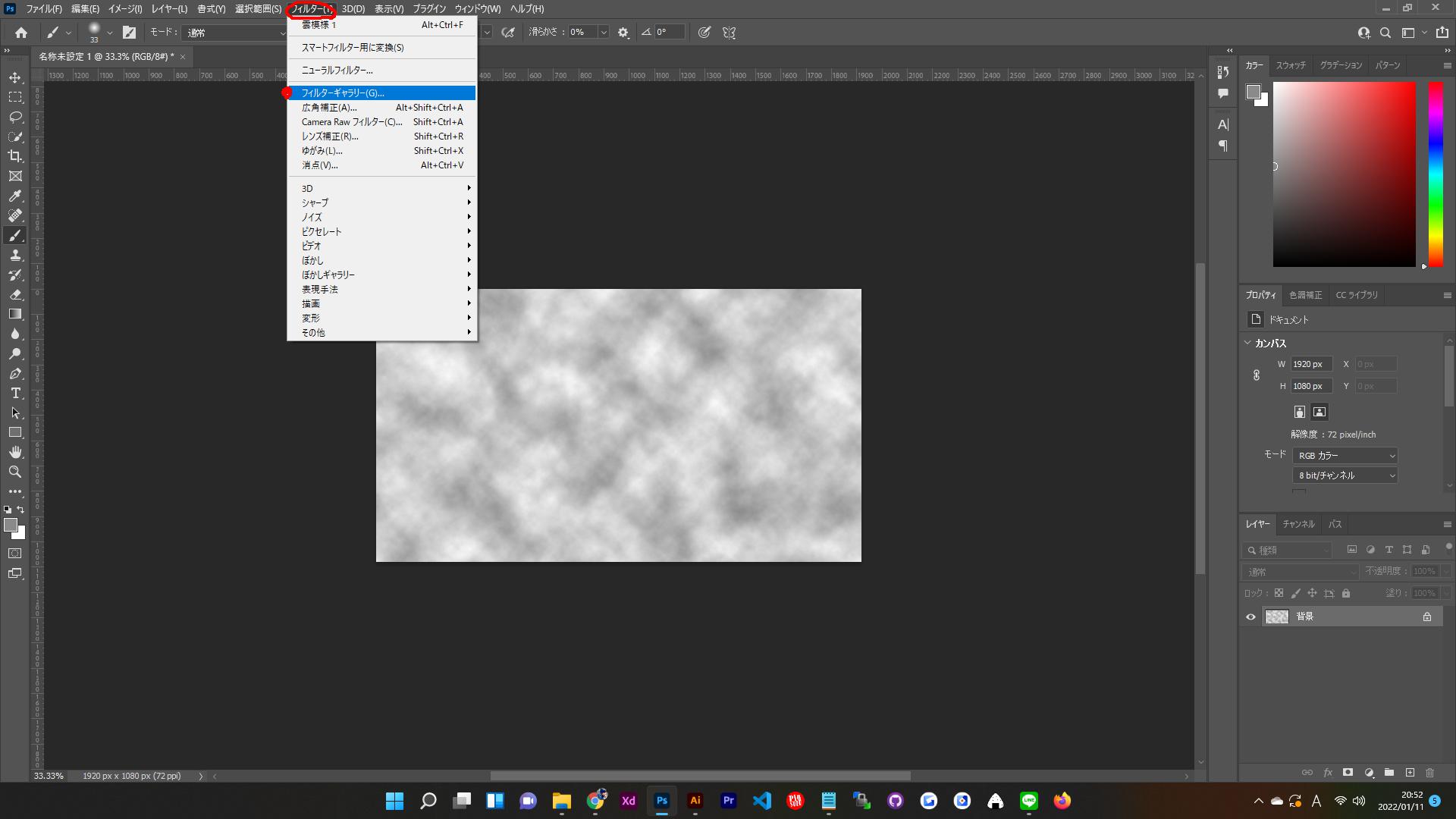The width and height of the screenshot is (1456, 819).
Task: Toggle Quick Mask mode icon
Action: [x=15, y=554]
